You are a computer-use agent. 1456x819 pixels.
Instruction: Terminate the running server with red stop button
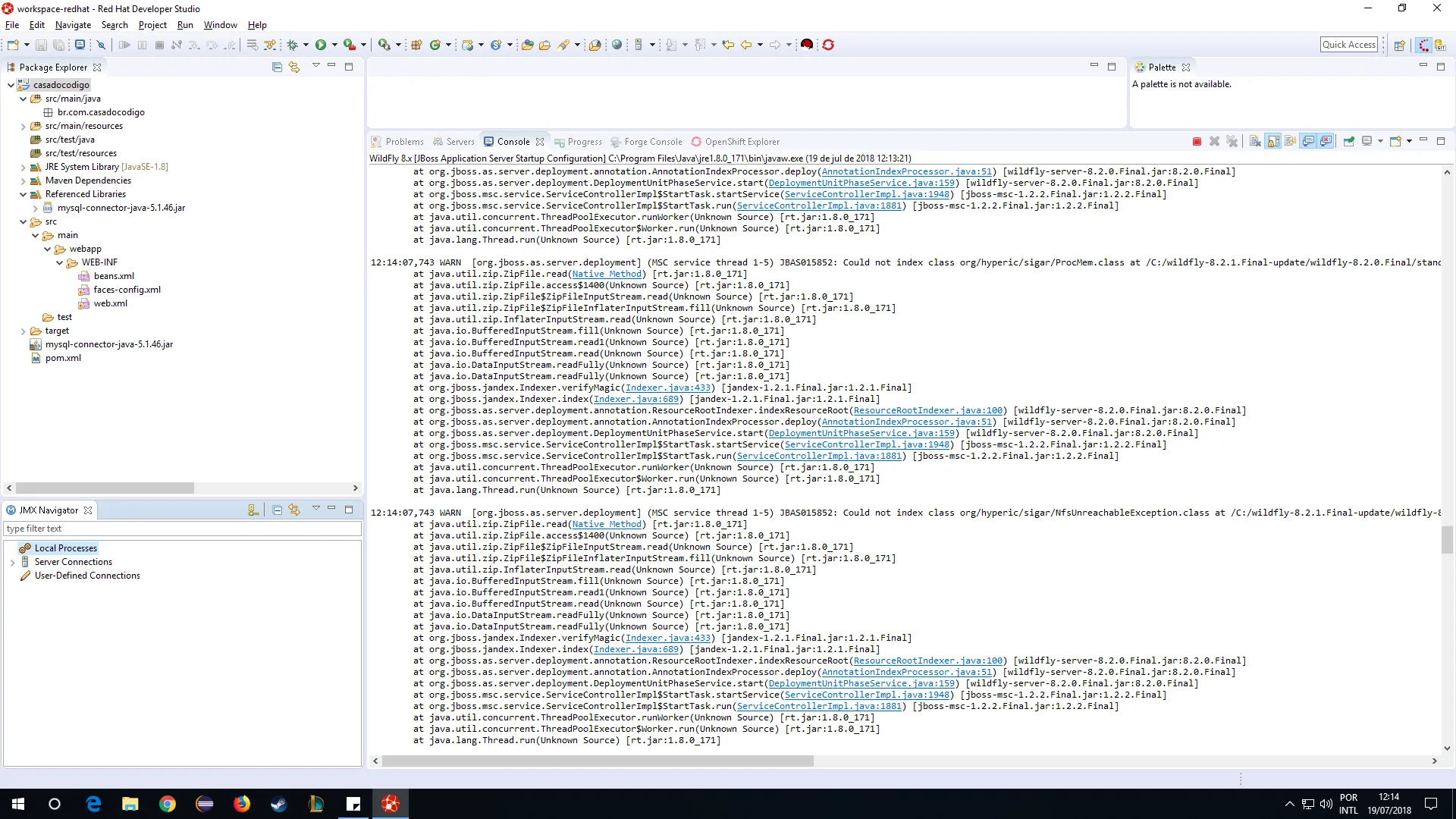pos(1197,142)
